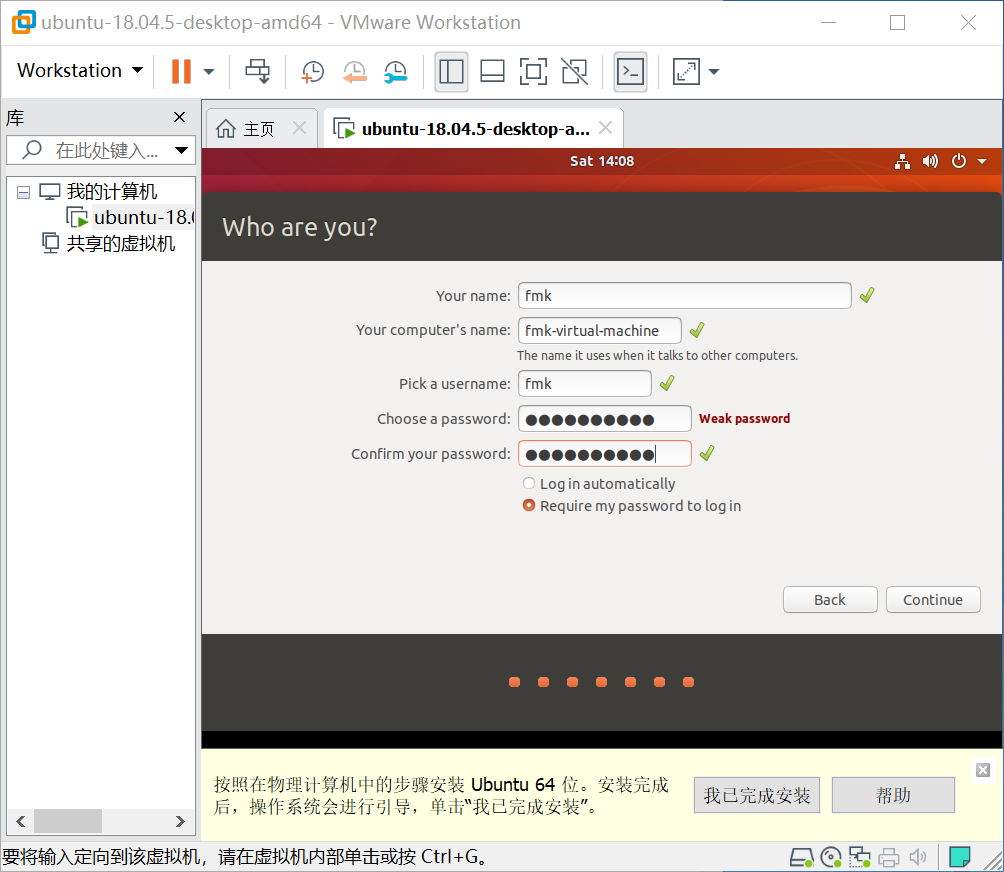Revert the virtual machine to previous snapshot
Image resolution: width=1004 pixels, height=872 pixels.
coord(354,72)
